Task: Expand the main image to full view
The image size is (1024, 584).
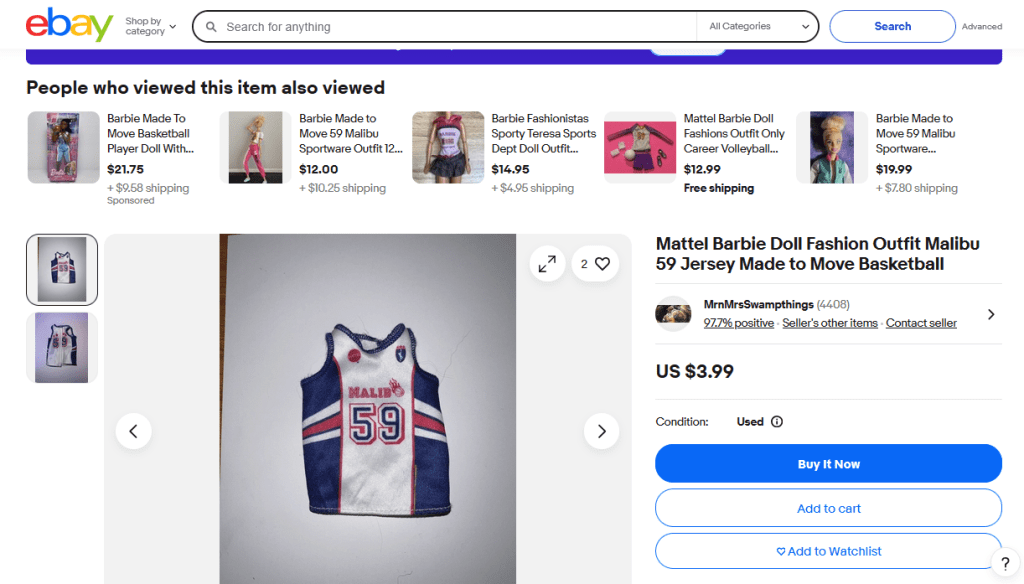Action: click(547, 264)
